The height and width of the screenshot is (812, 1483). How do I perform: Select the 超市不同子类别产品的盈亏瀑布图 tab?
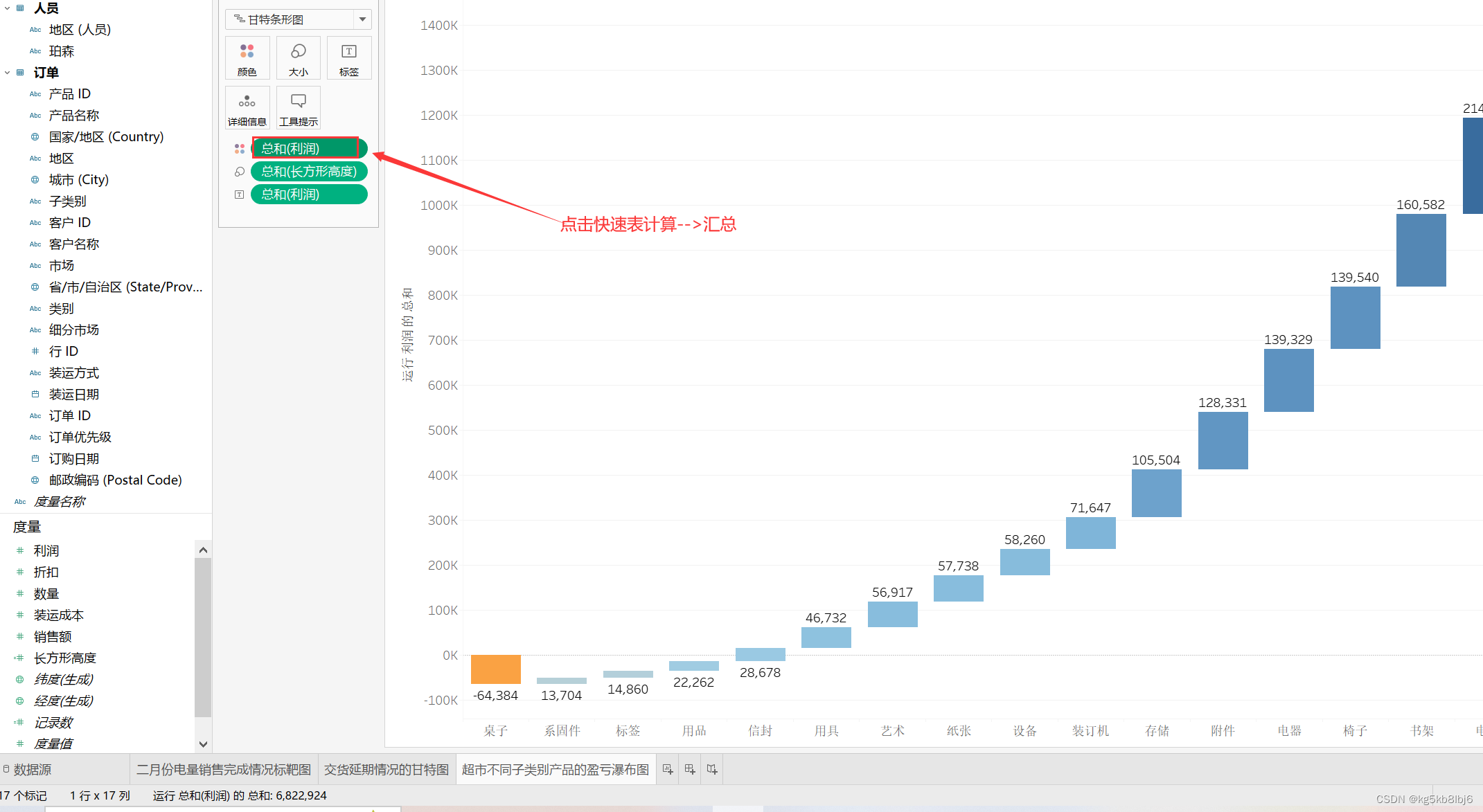[556, 770]
